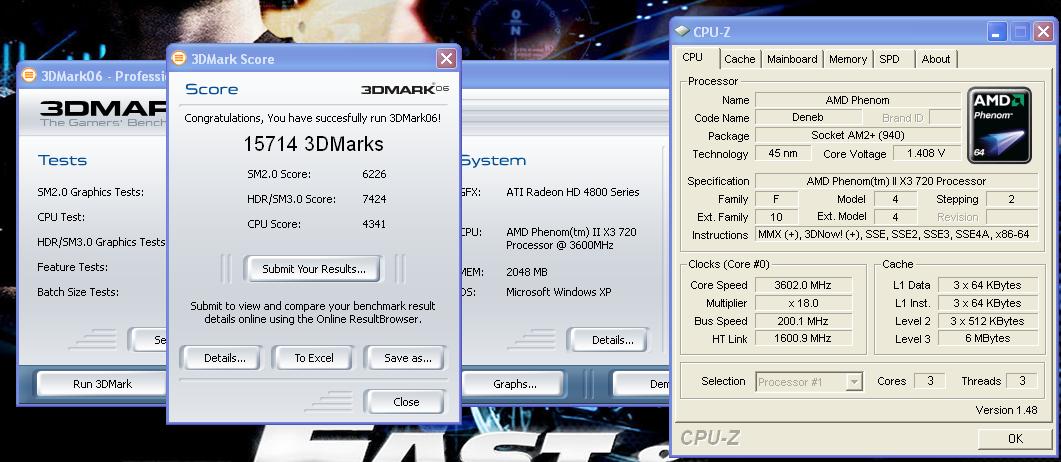The image size is (1061, 462).
Task: Click the 15714 3DMarks score text
Action: (313, 144)
